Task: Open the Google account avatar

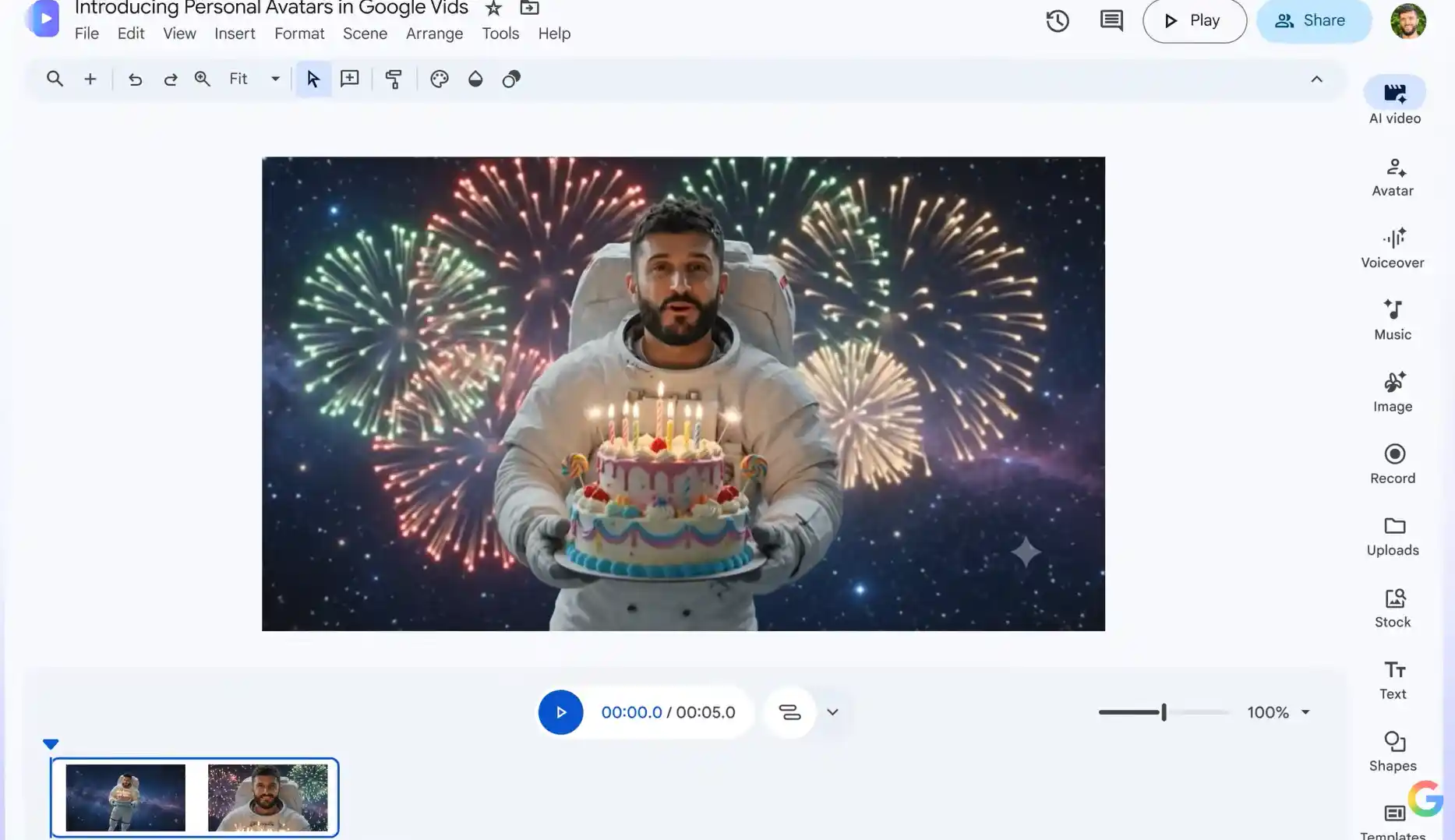Action: [x=1408, y=21]
